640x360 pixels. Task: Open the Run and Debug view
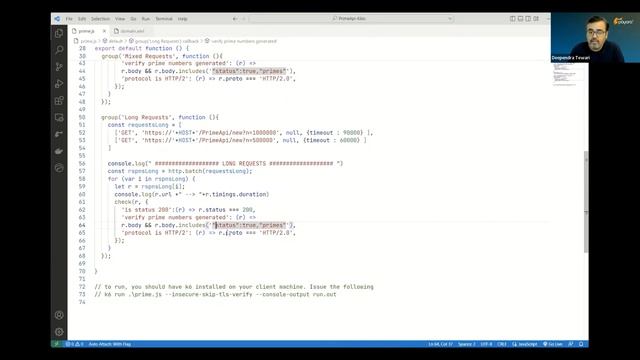pyautogui.click(x=59, y=84)
